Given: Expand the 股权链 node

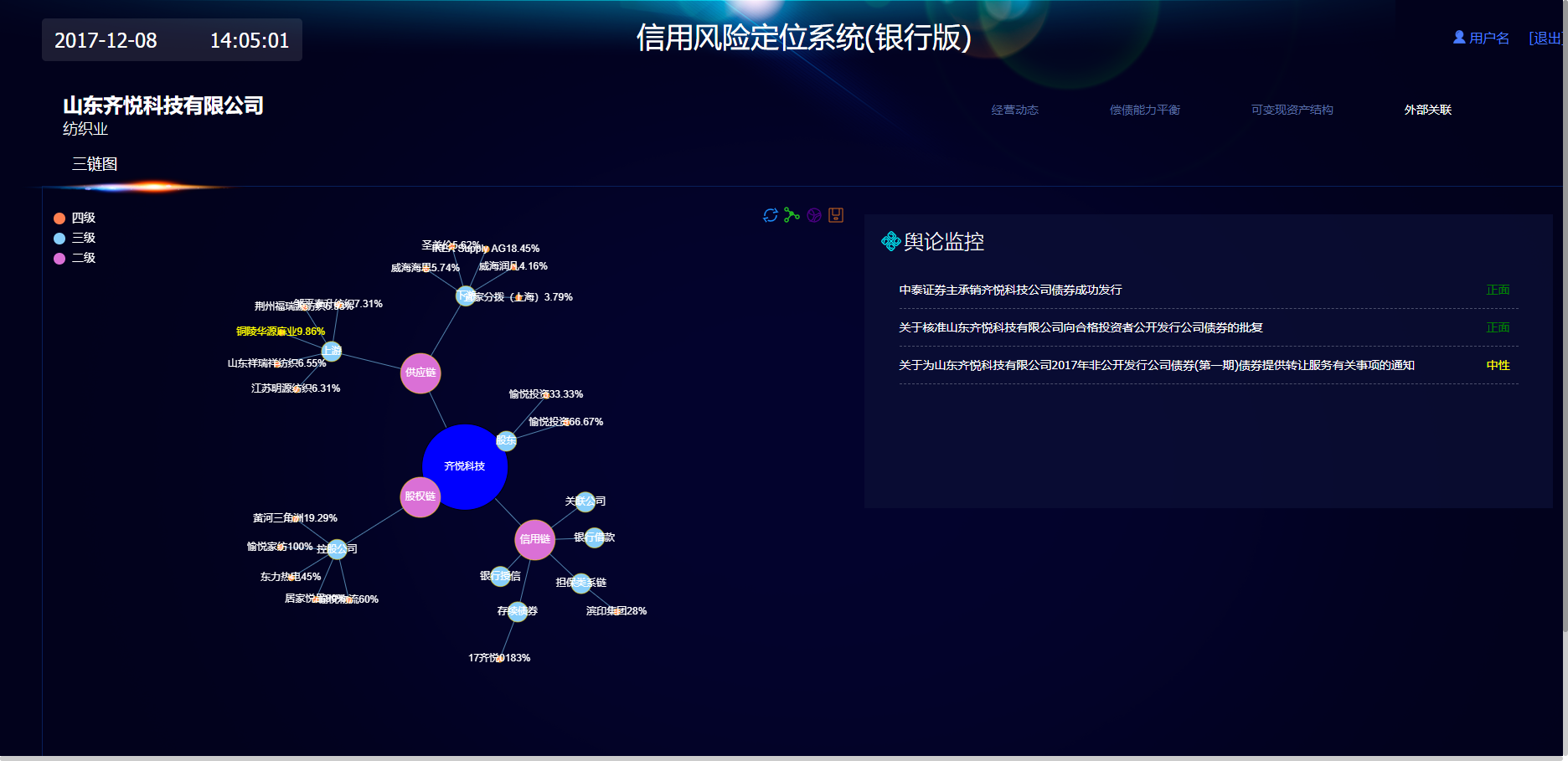Looking at the screenshot, I should pyautogui.click(x=420, y=496).
